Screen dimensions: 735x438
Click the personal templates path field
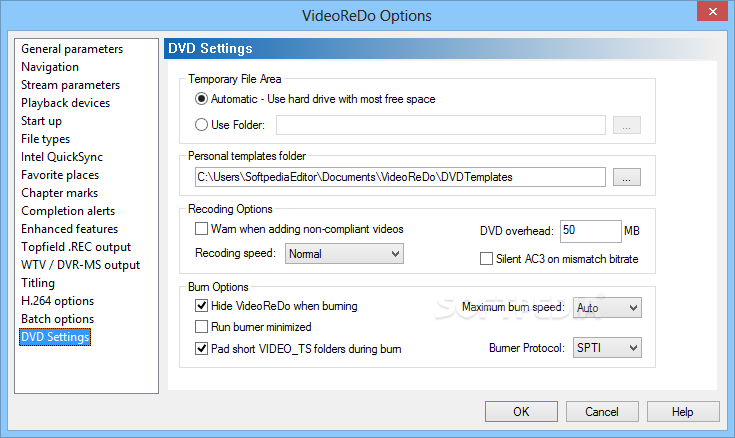(x=400, y=177)
